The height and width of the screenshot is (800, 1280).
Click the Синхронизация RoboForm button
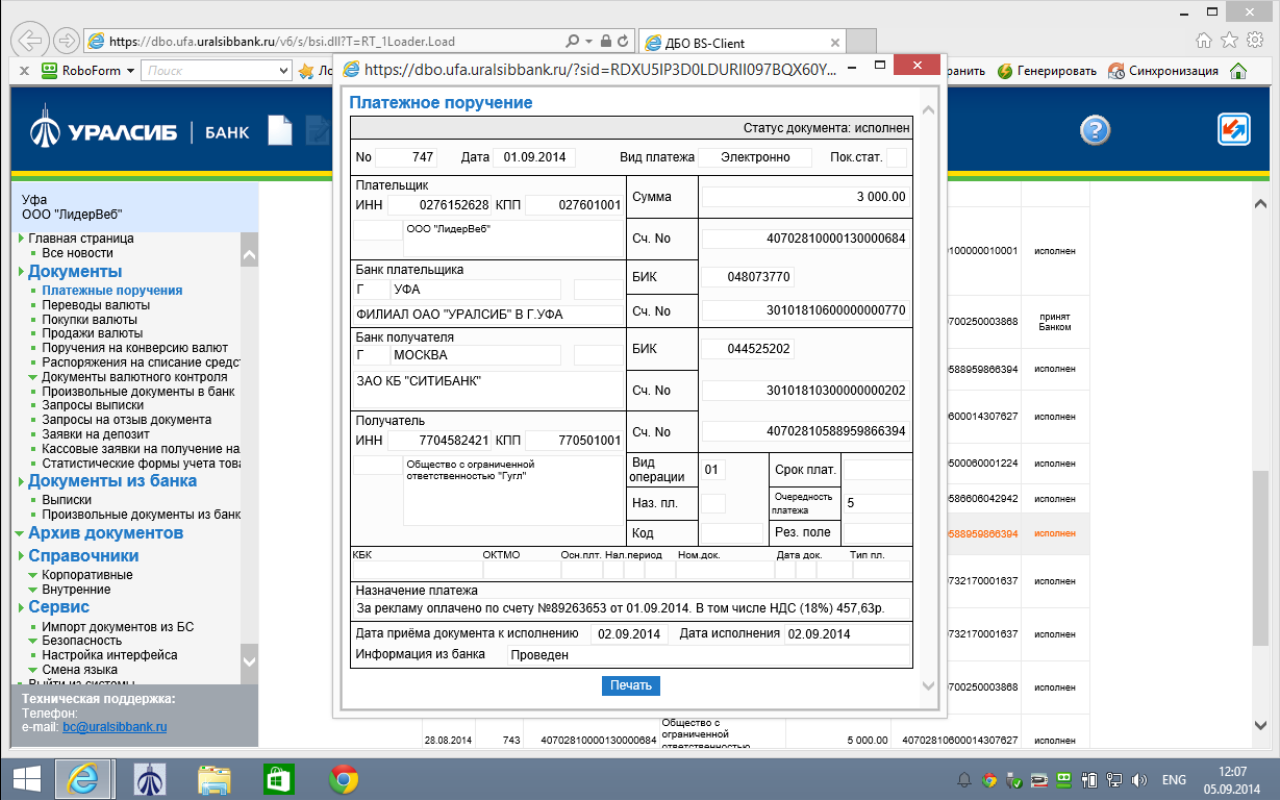click(x=1163, y=71)
